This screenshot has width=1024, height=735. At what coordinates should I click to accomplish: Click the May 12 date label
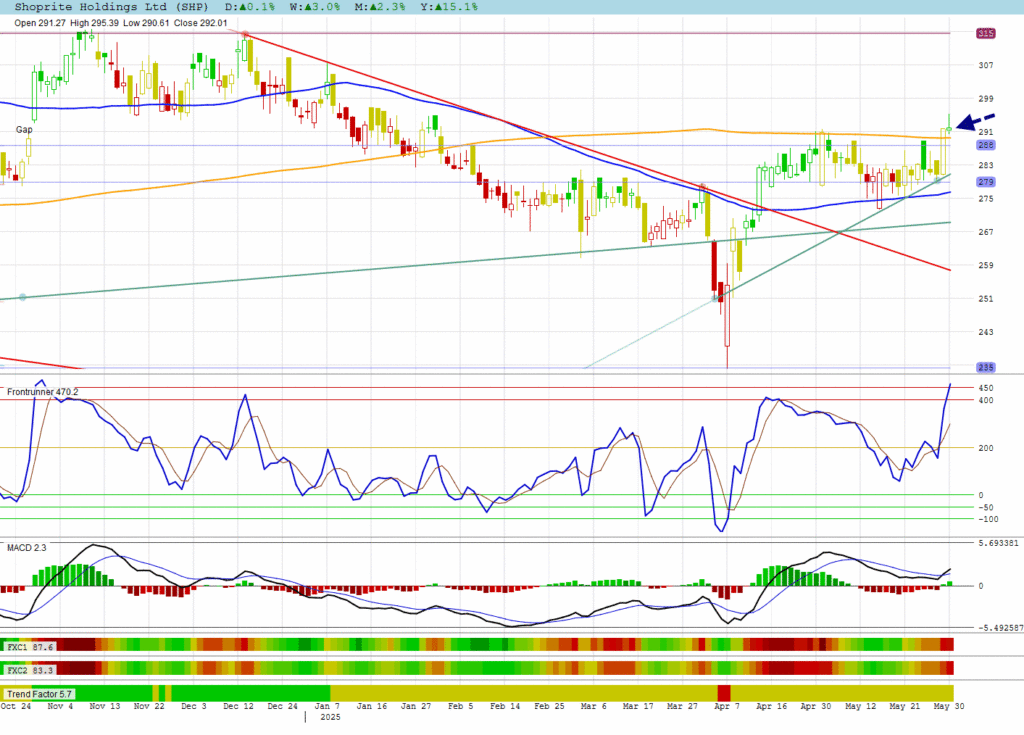(x=860, y=706)
